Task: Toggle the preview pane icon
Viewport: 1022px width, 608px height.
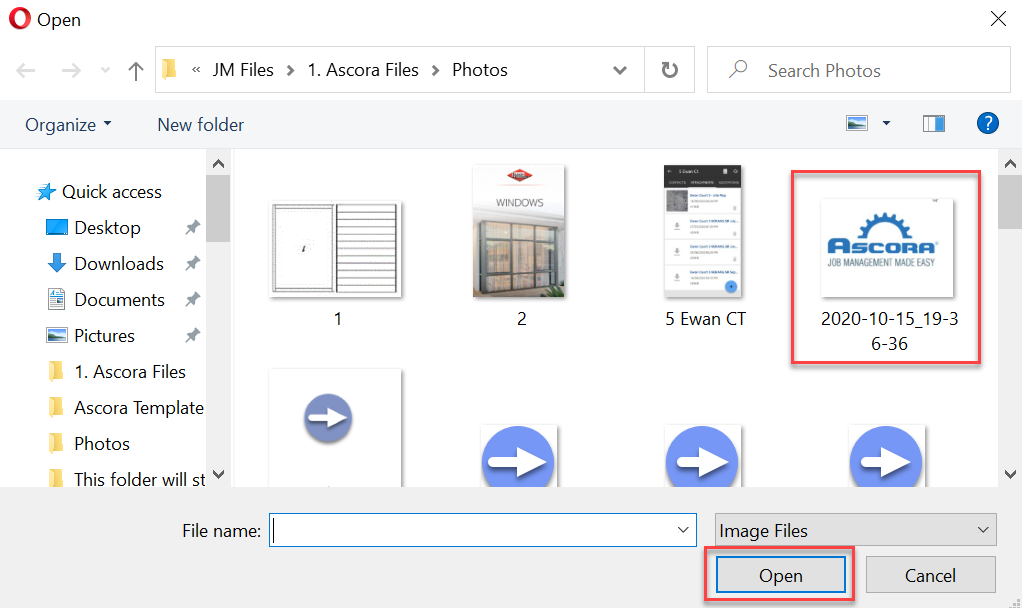Action: 934,124
